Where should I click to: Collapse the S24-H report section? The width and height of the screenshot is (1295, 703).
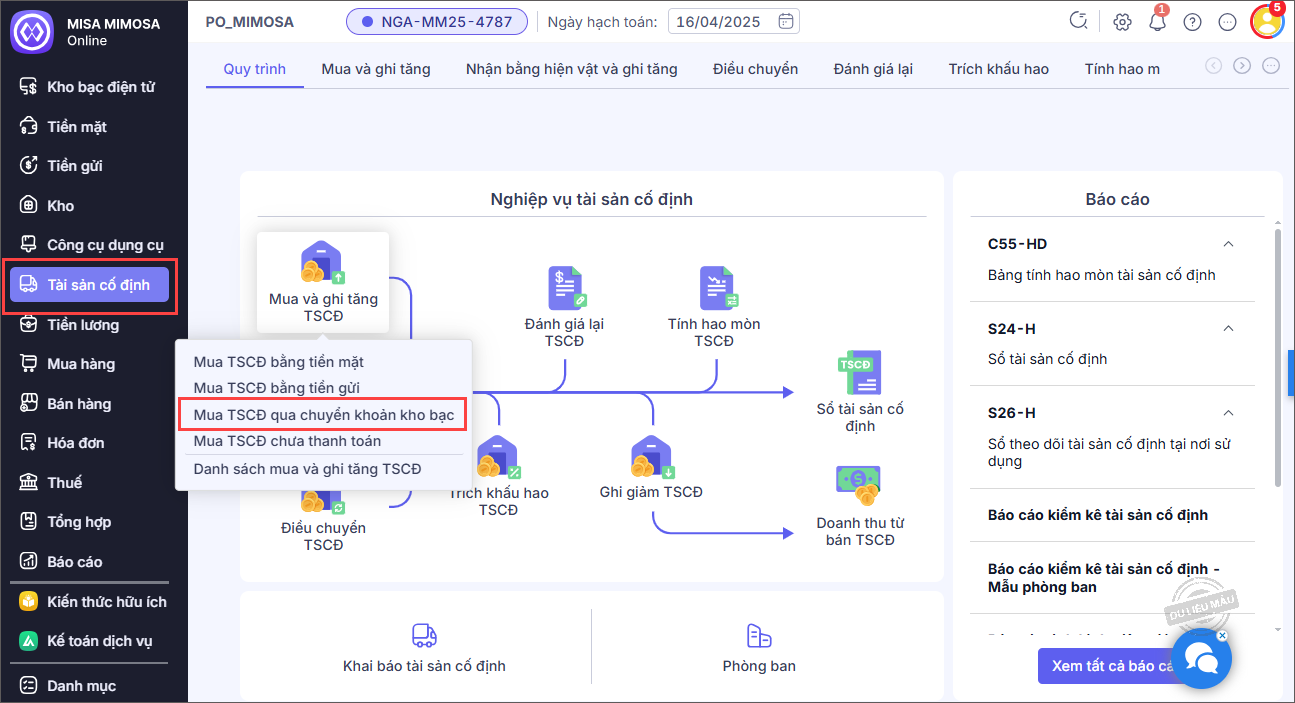(x=1229, y=328)
